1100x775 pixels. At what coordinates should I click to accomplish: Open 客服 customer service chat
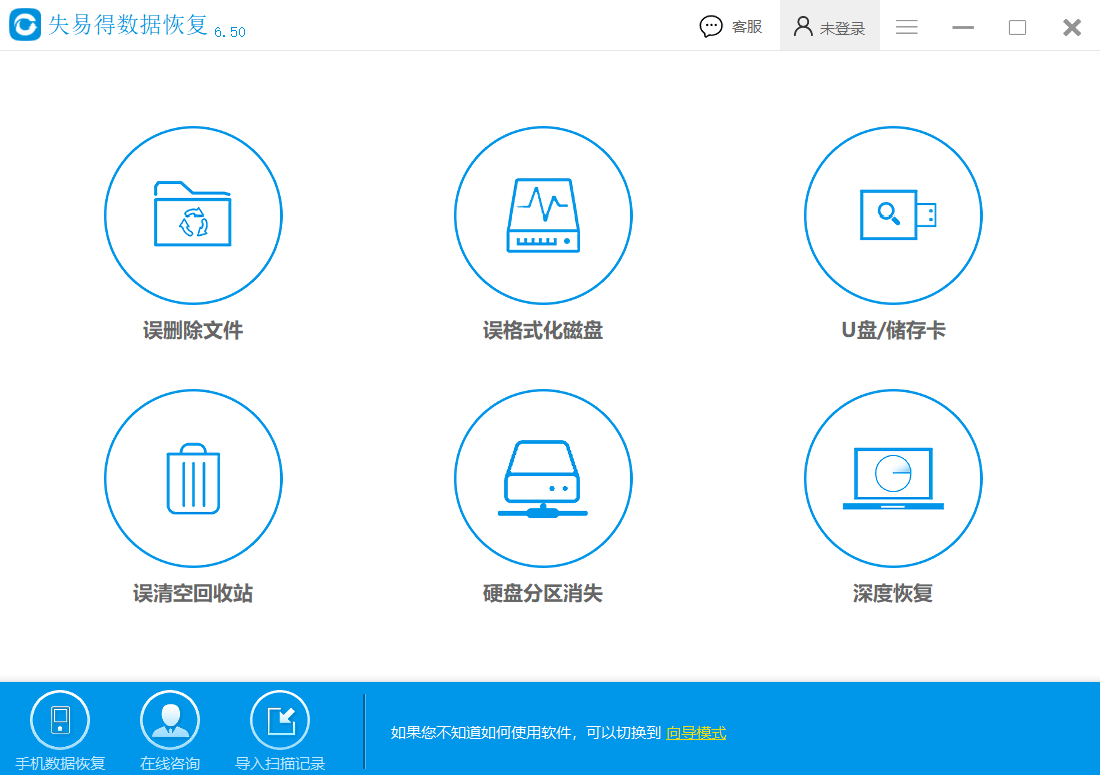tap(733, 26)
